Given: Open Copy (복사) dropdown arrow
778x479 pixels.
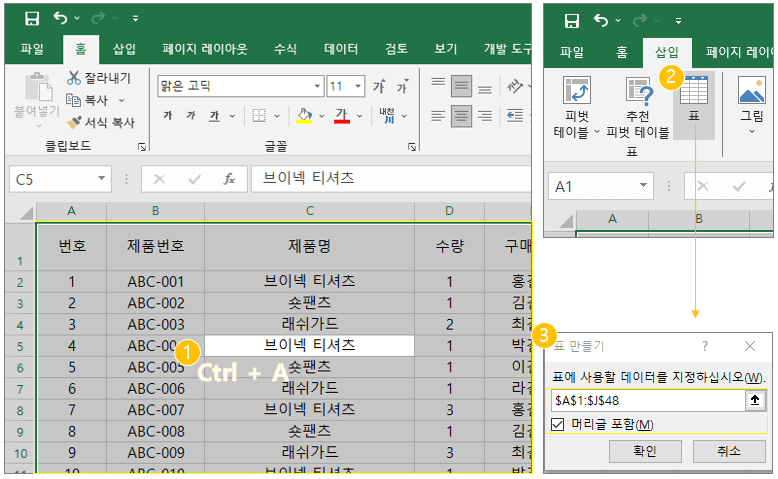Looking at the screenshot, I should pyautogui.click(x=121, y=100).
